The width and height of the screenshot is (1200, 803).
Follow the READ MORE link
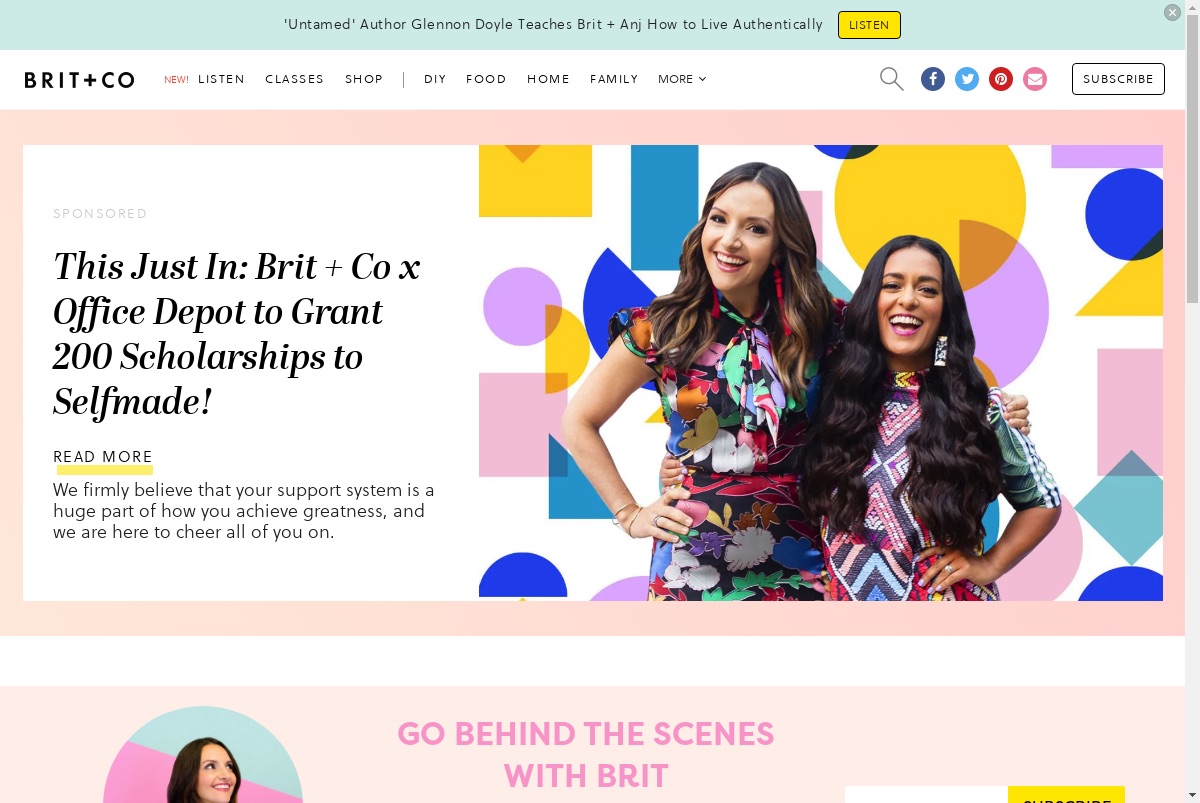103,457
